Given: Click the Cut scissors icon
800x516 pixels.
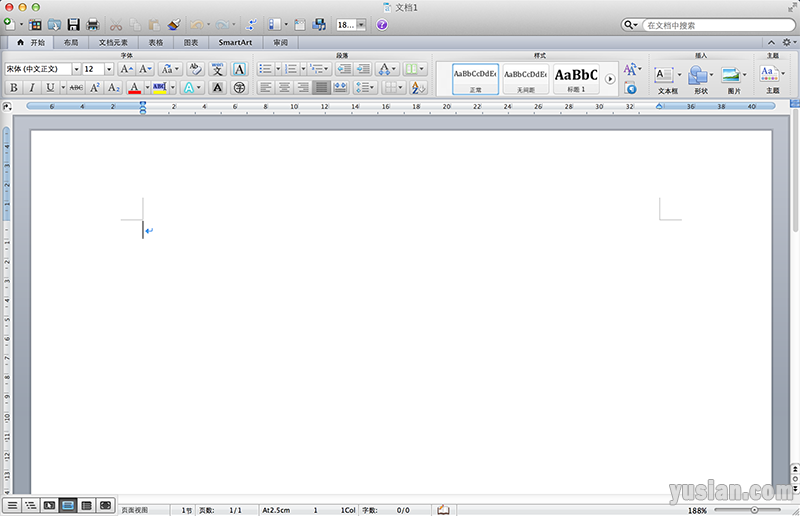Looking at the screenshot, I should [x=116, y=24].
